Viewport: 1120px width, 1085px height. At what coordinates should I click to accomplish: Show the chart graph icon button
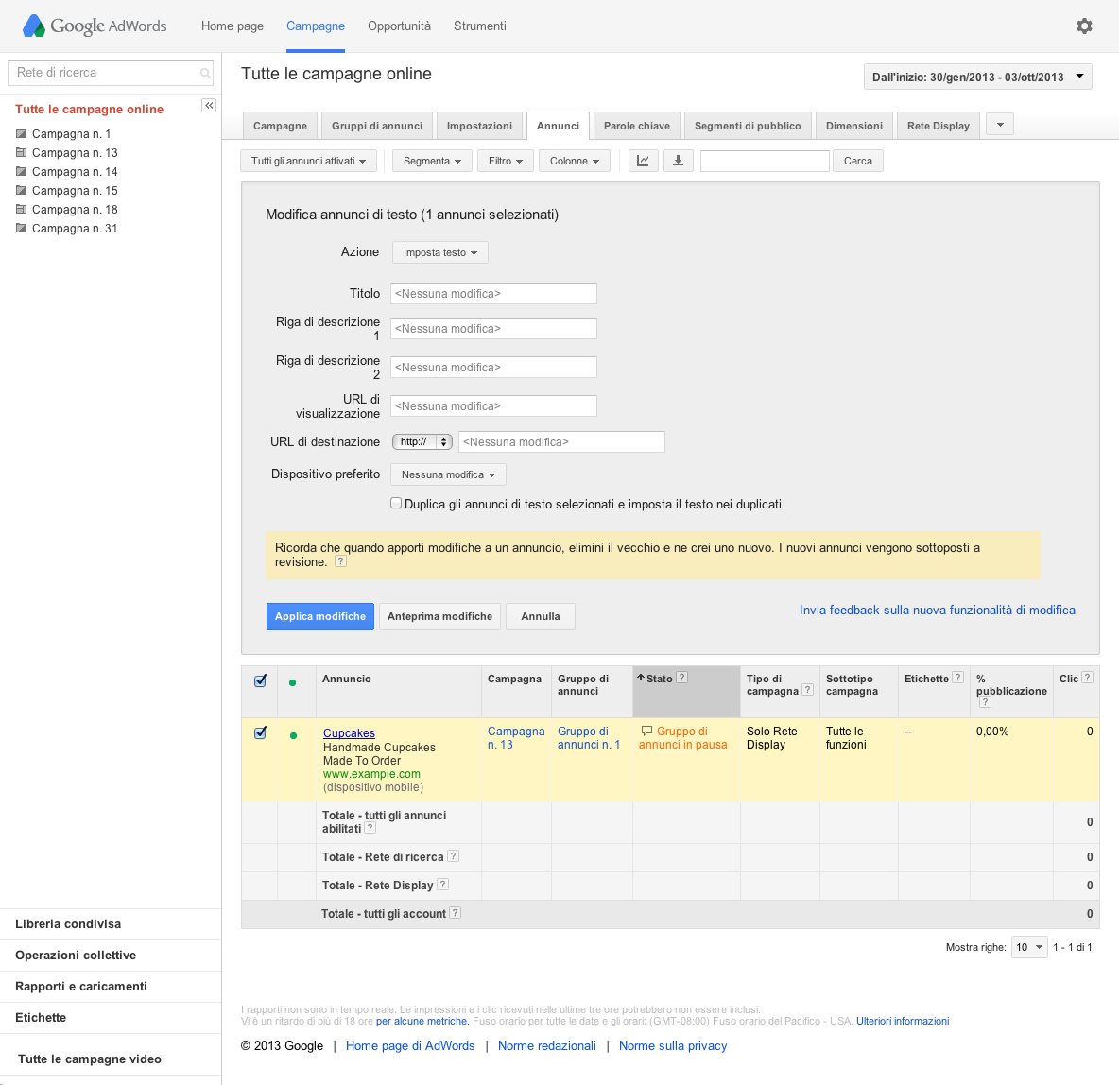(x=643, y=161)
